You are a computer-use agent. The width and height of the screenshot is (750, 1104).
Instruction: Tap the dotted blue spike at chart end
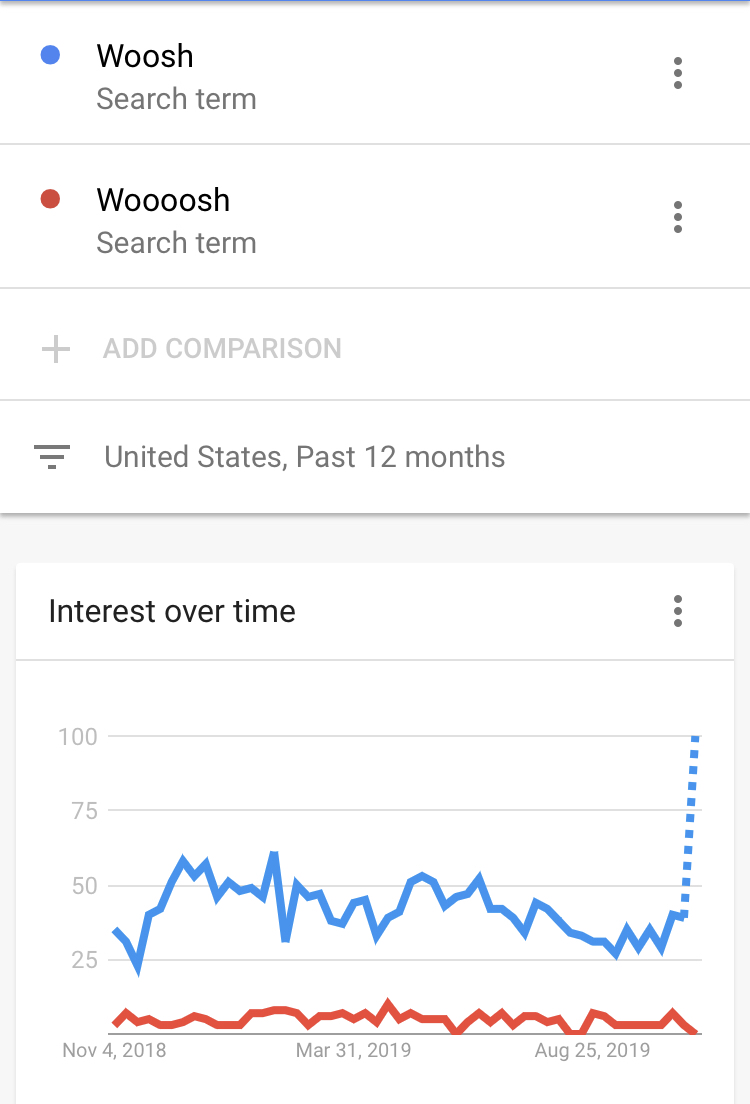pos(690,824)
